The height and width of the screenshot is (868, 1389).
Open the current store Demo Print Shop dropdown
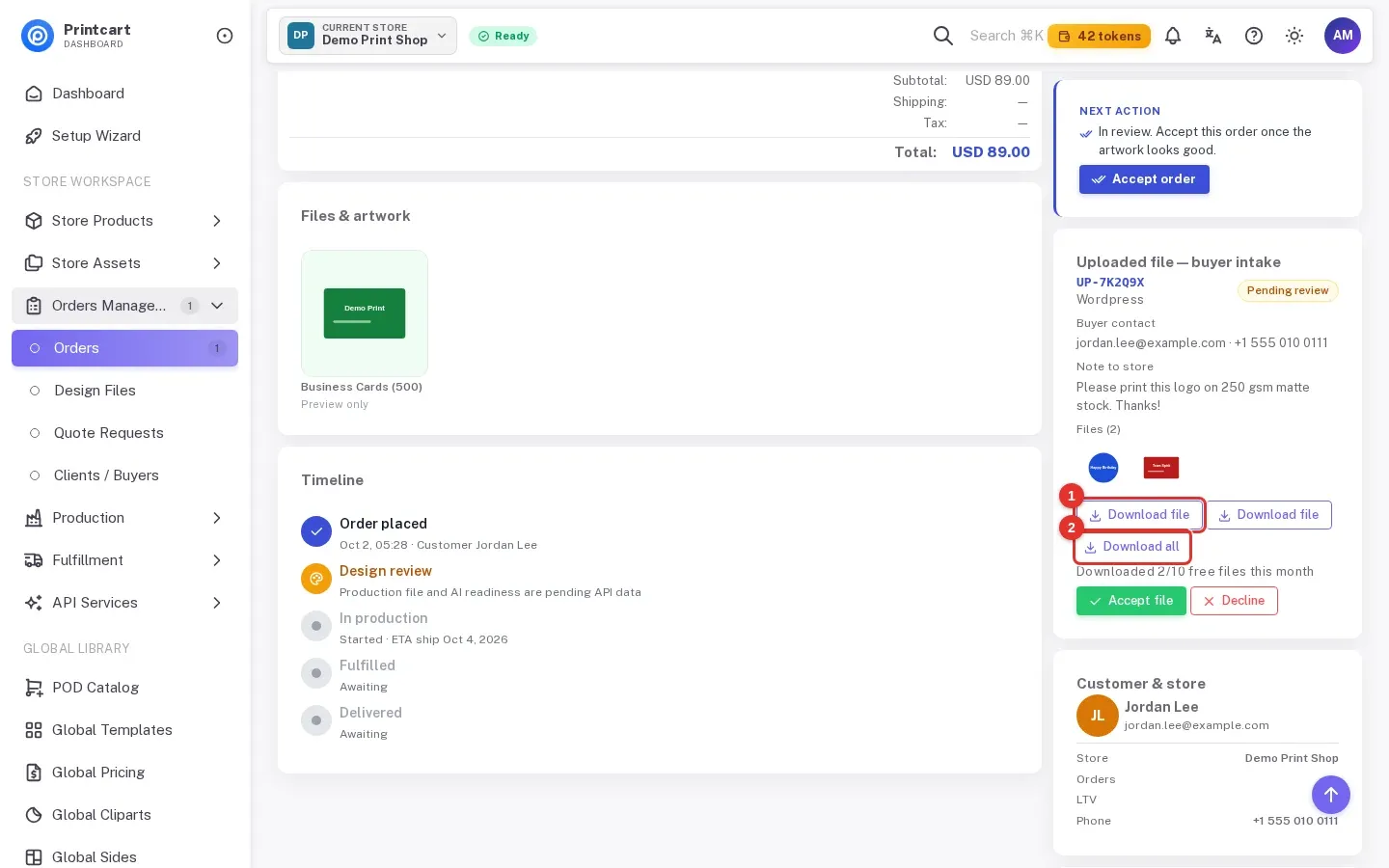[x=368, y=36]
